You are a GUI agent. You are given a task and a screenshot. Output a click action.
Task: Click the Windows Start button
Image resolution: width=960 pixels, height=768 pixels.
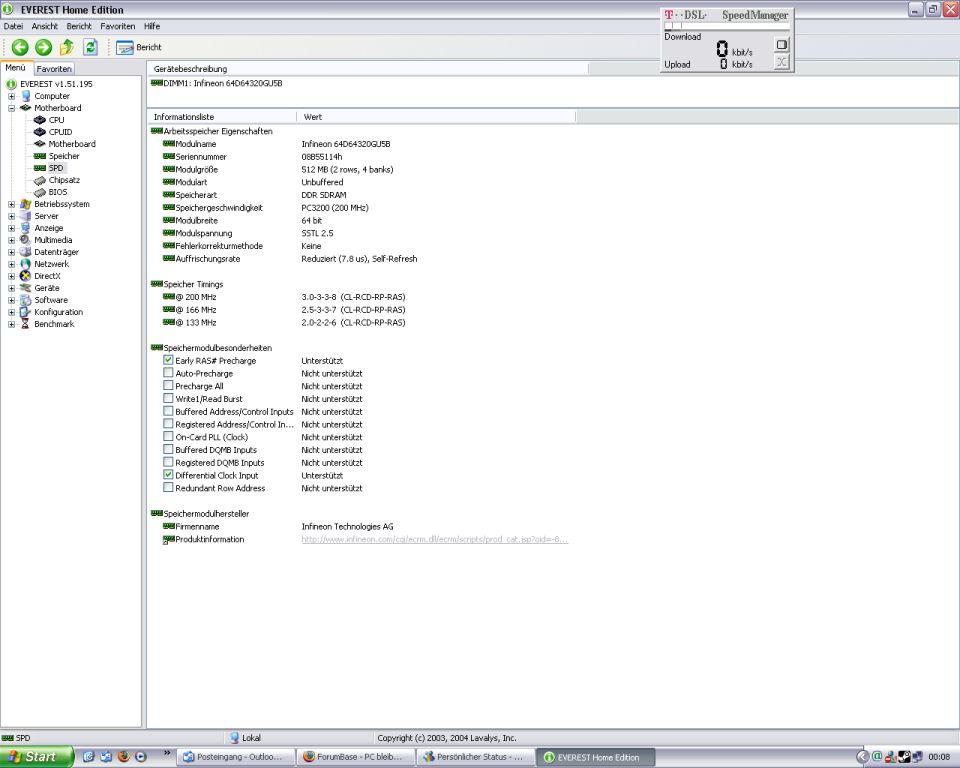coord(36,757)
